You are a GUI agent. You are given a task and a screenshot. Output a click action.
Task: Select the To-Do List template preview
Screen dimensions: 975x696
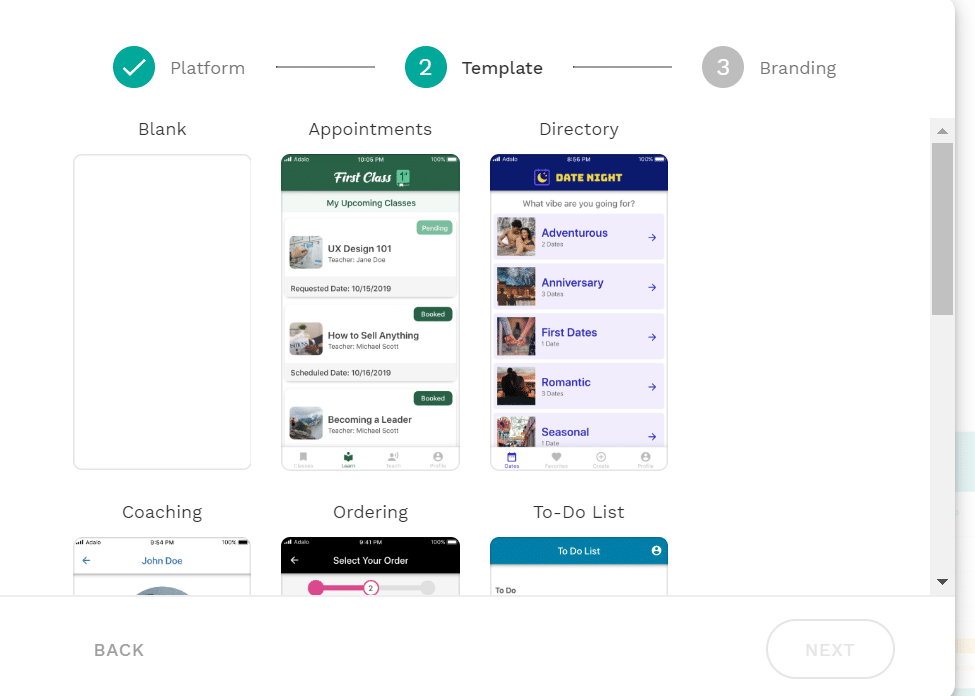point(579,566)
